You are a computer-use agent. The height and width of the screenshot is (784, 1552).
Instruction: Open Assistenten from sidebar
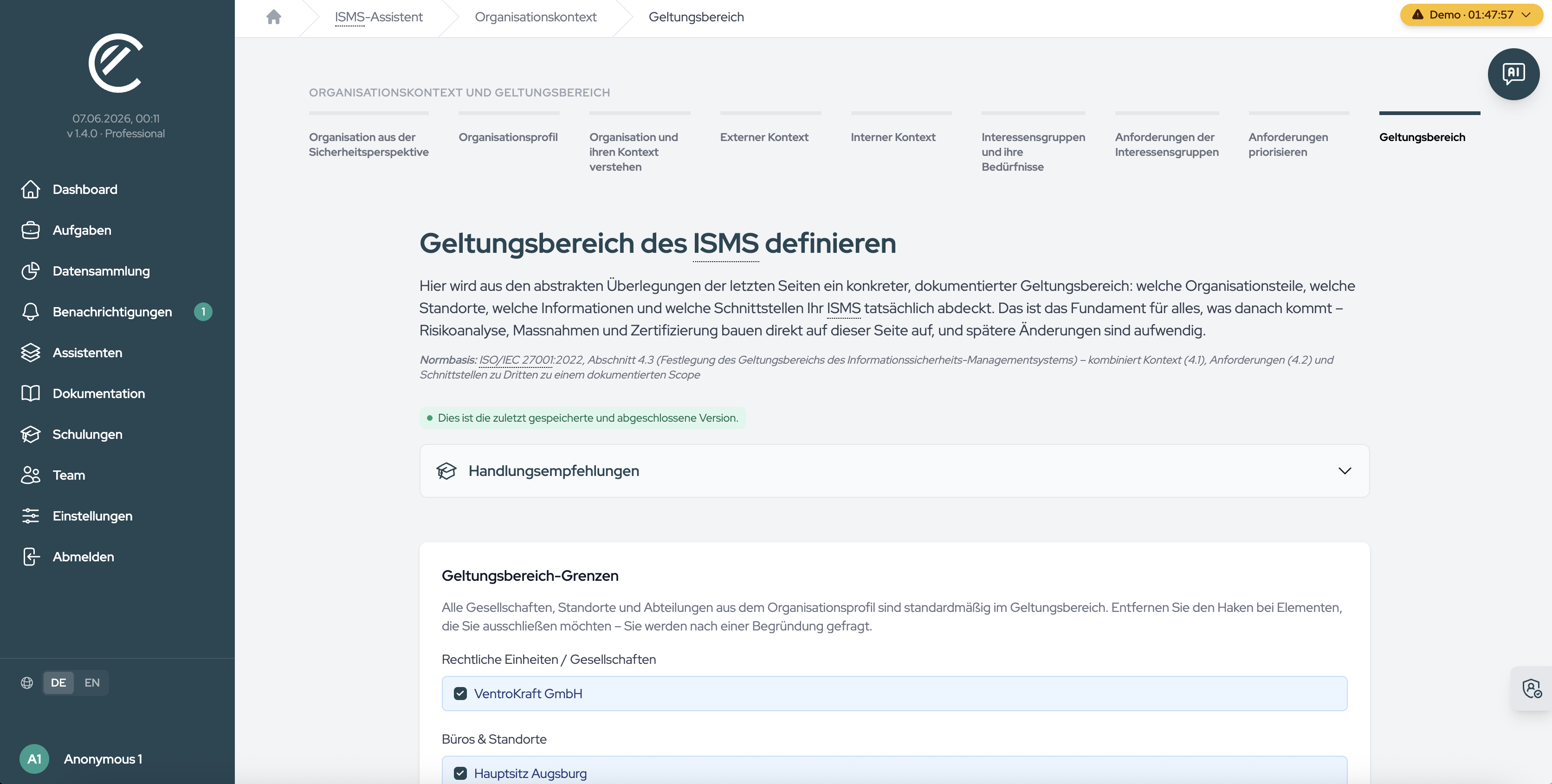point(87,352)
